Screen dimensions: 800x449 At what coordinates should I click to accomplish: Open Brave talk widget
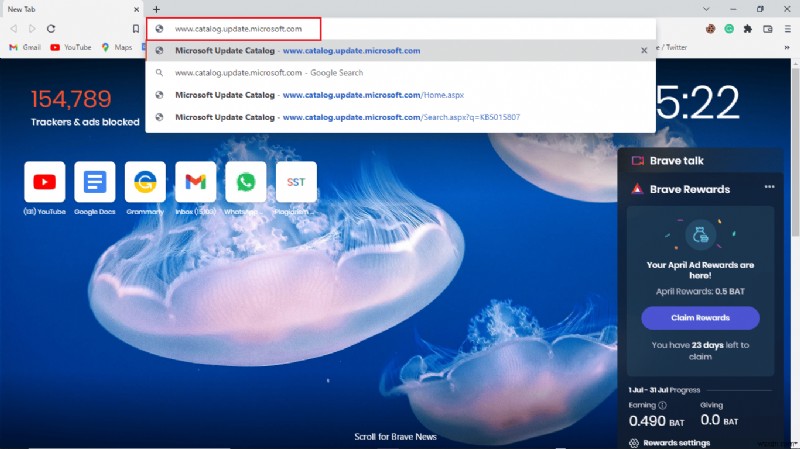pyautogui.click(x=700, y=161)
